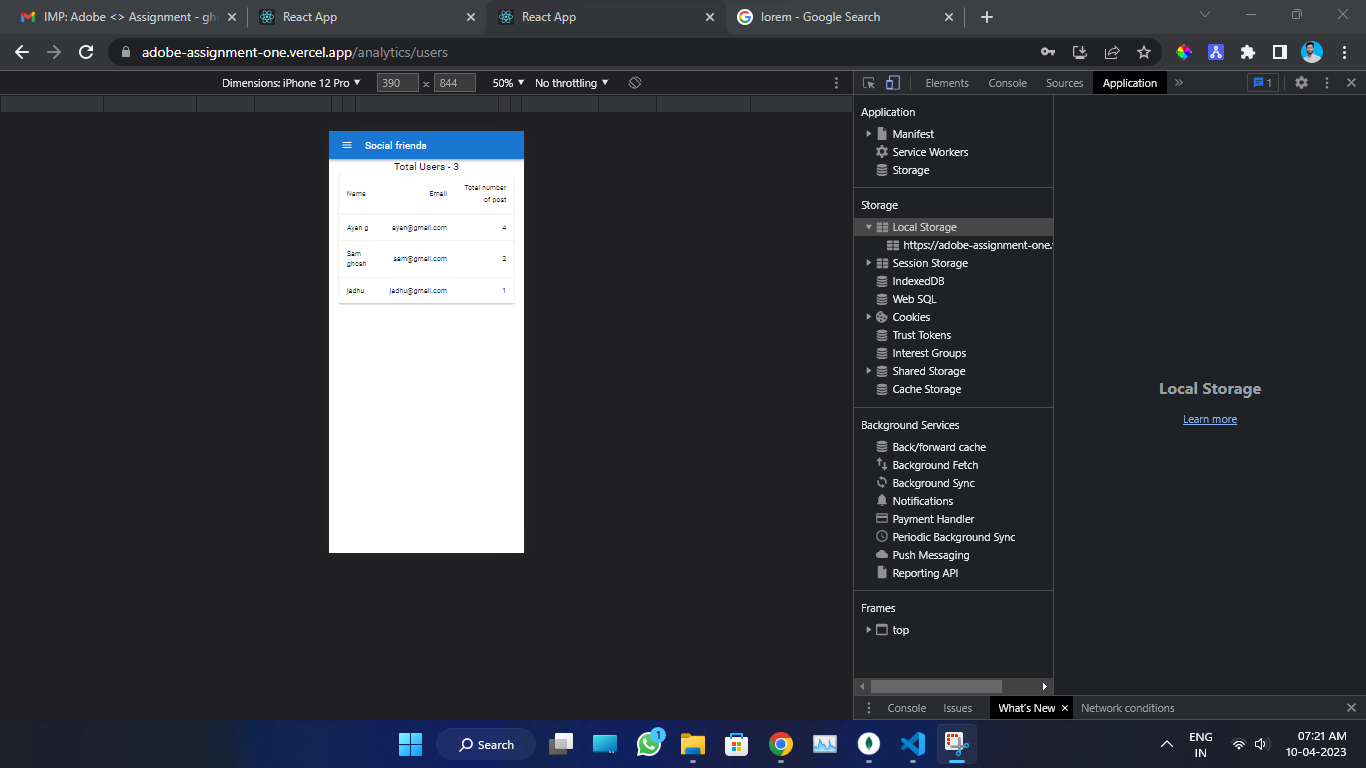Open Storage under the Application section
The width and height of the screenshot is (1366, 768).
(x=911, y=170)
